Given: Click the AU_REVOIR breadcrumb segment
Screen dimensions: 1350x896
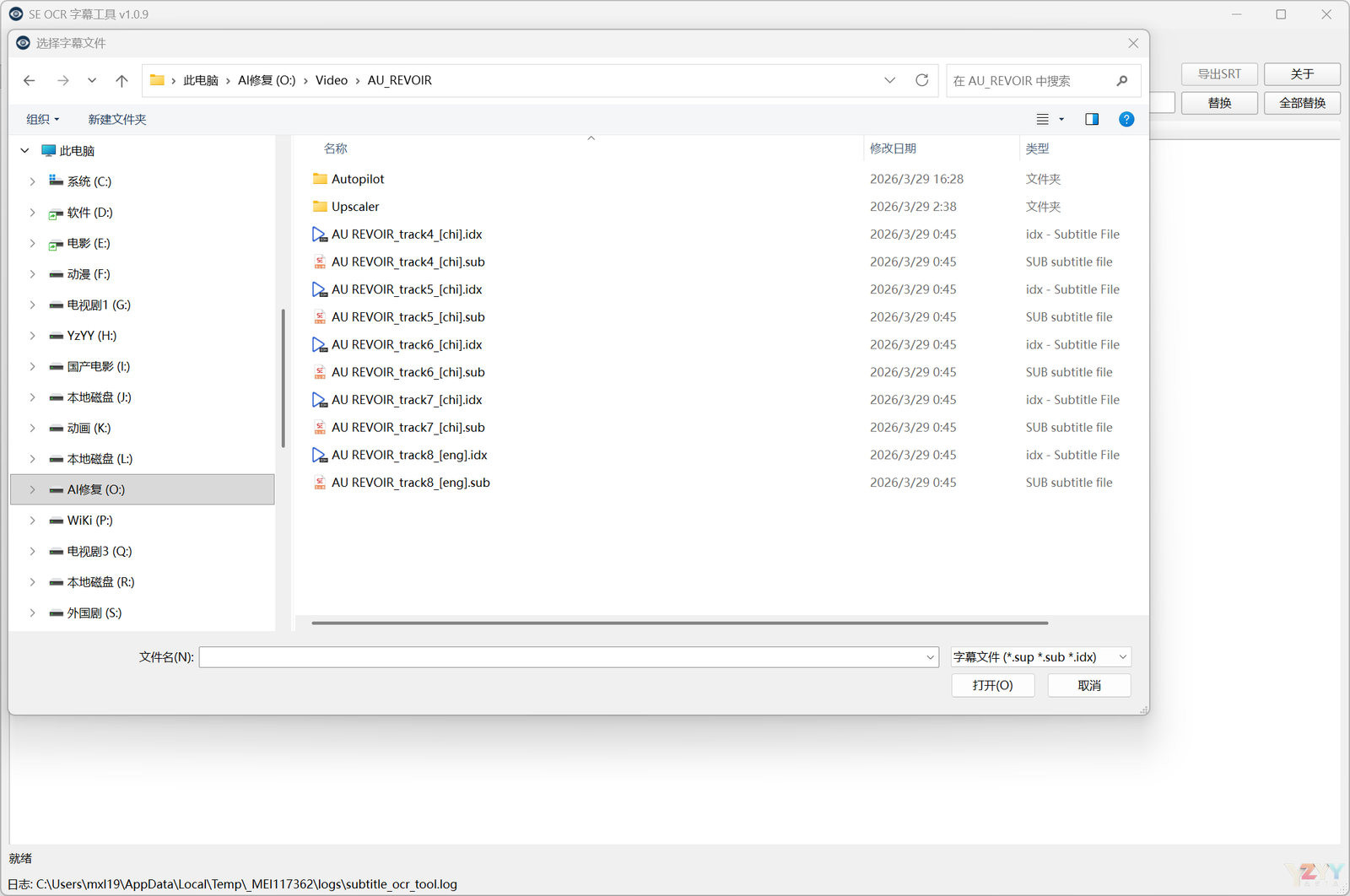Looking at the screenshot, I should 400,80.
